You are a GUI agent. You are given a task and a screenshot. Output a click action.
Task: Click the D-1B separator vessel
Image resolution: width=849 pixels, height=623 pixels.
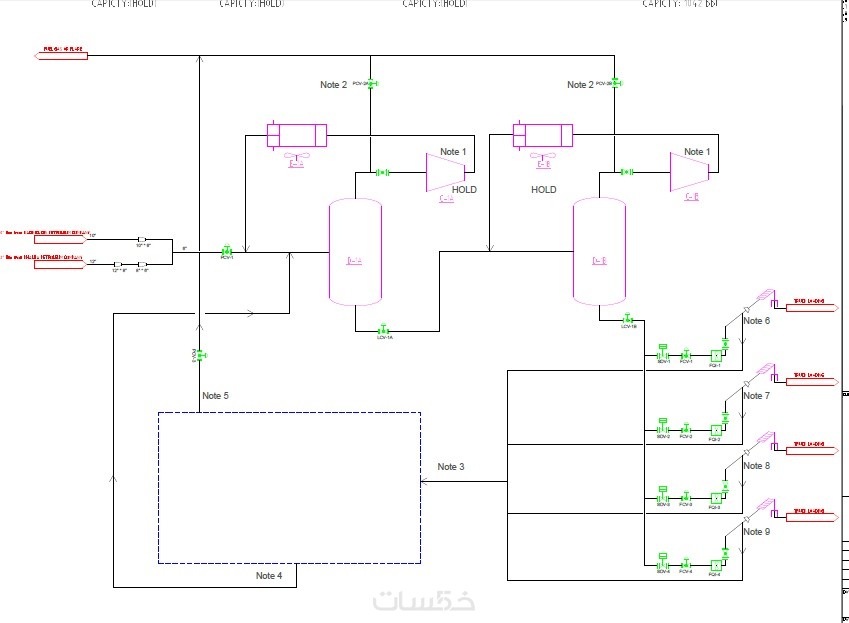(x=599, y=252)
